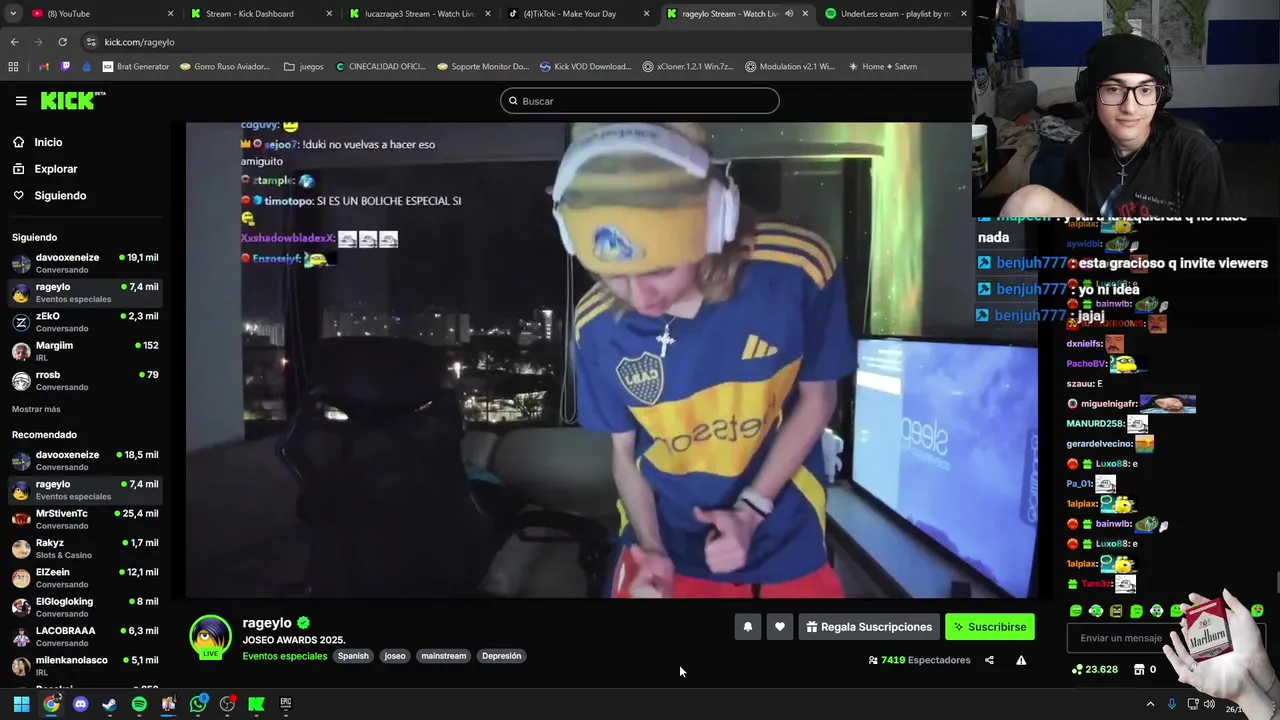Screen dimensions: 1280x720
Task: Go to Inicio in sidebar
Action: coord(47,142)
